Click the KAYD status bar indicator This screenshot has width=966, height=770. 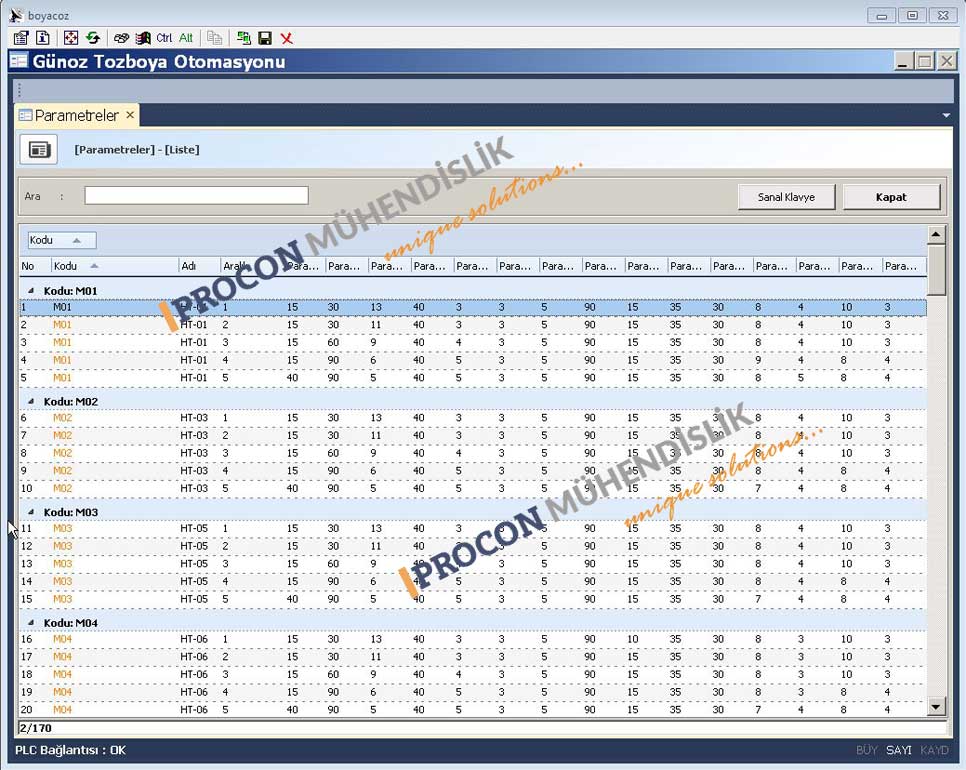(935, 750)
